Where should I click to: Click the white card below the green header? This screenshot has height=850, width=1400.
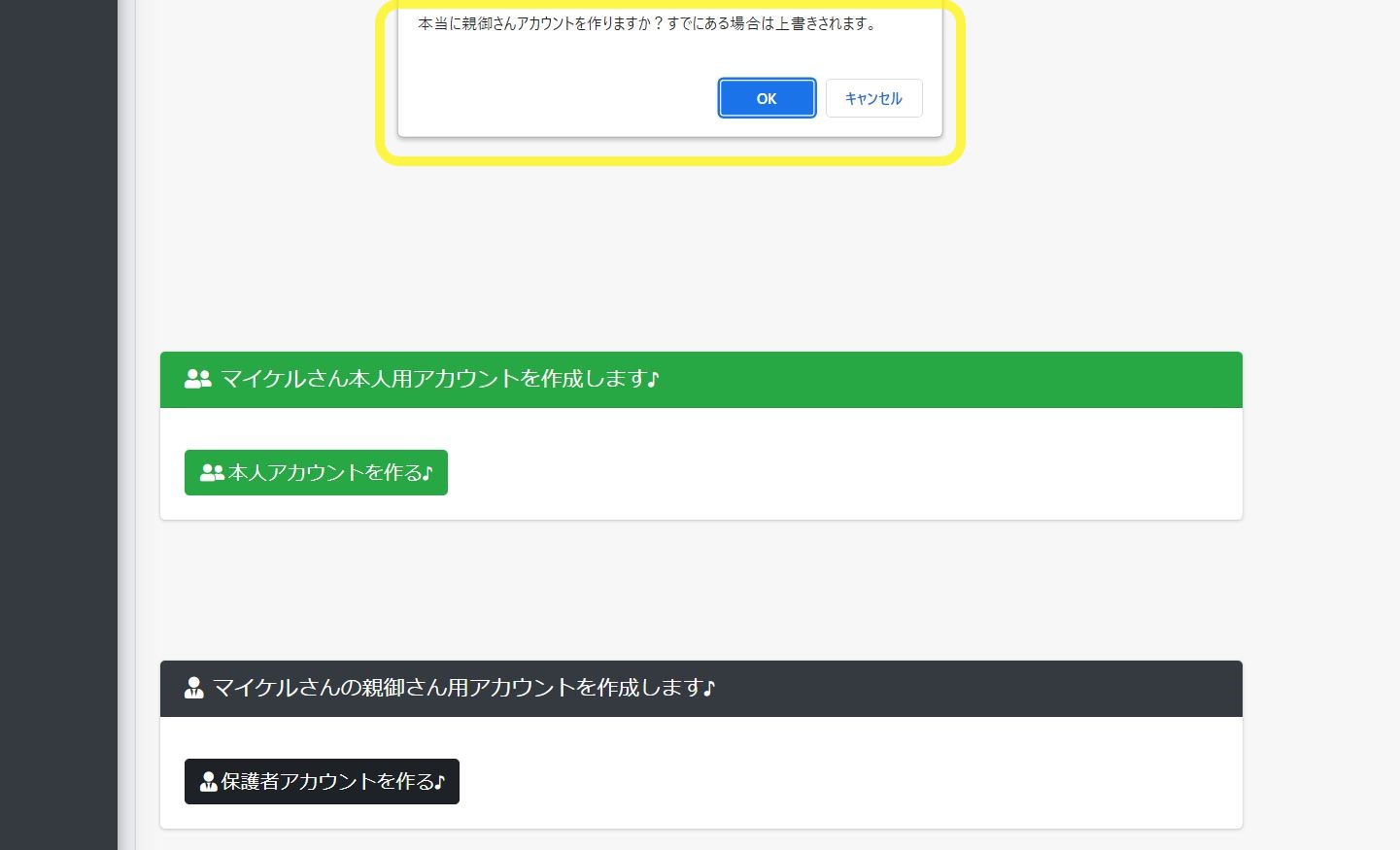[826, 464]
